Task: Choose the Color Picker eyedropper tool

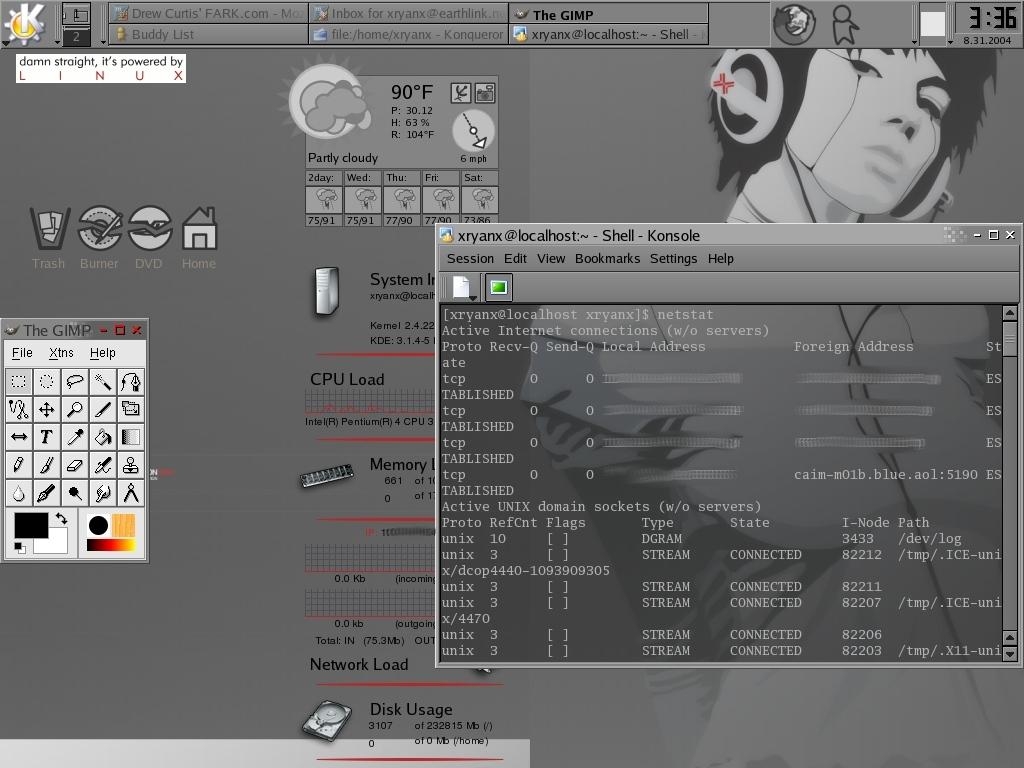Action: click(x=74, y=437)
